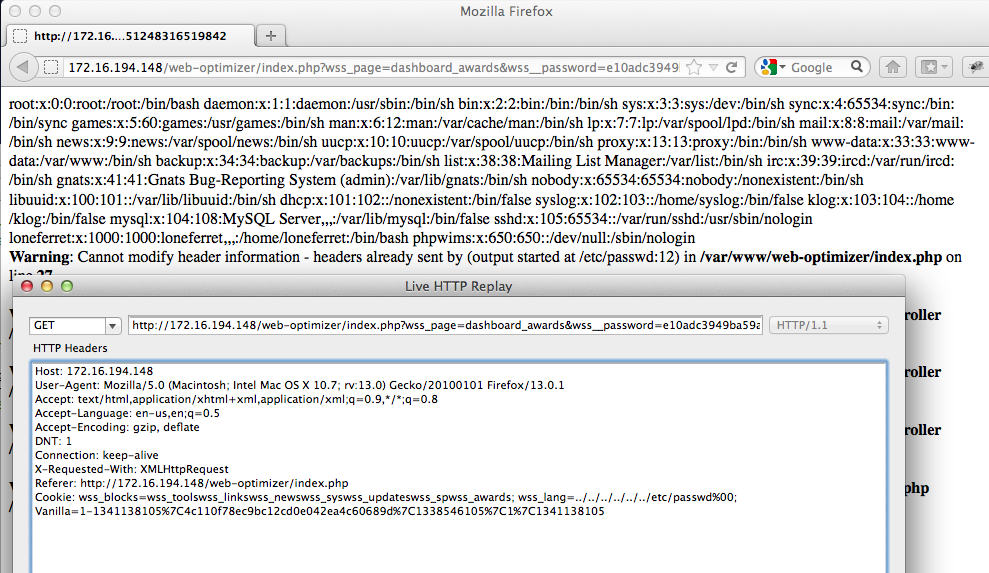This screenshot has width=989, height=573.
Task: Click the DNT: 1 header line
Action: 54,441
